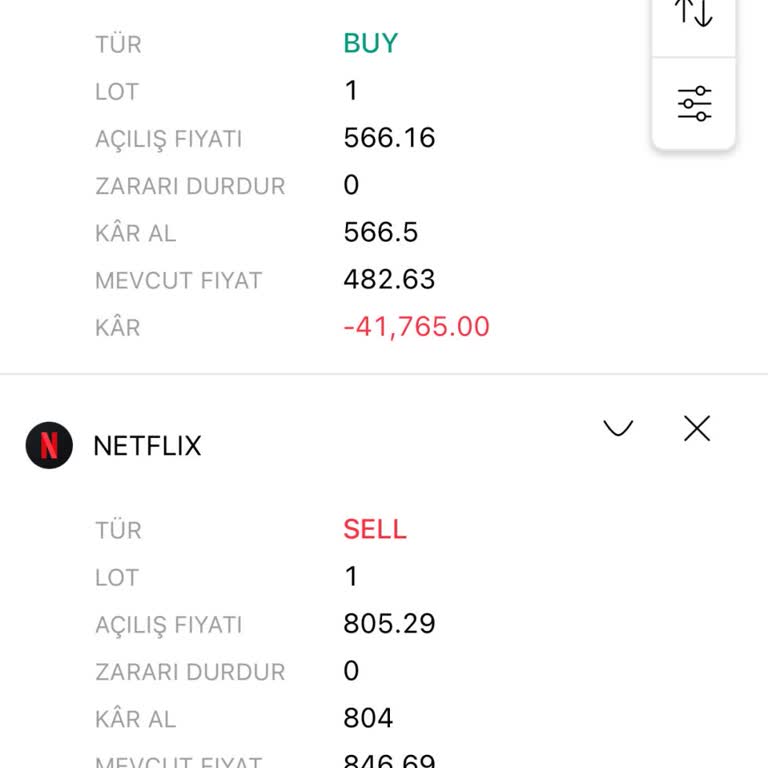768x768 pixels.
Task: Select the Netflix current price 846.69
Action: (x=389, y=761)
